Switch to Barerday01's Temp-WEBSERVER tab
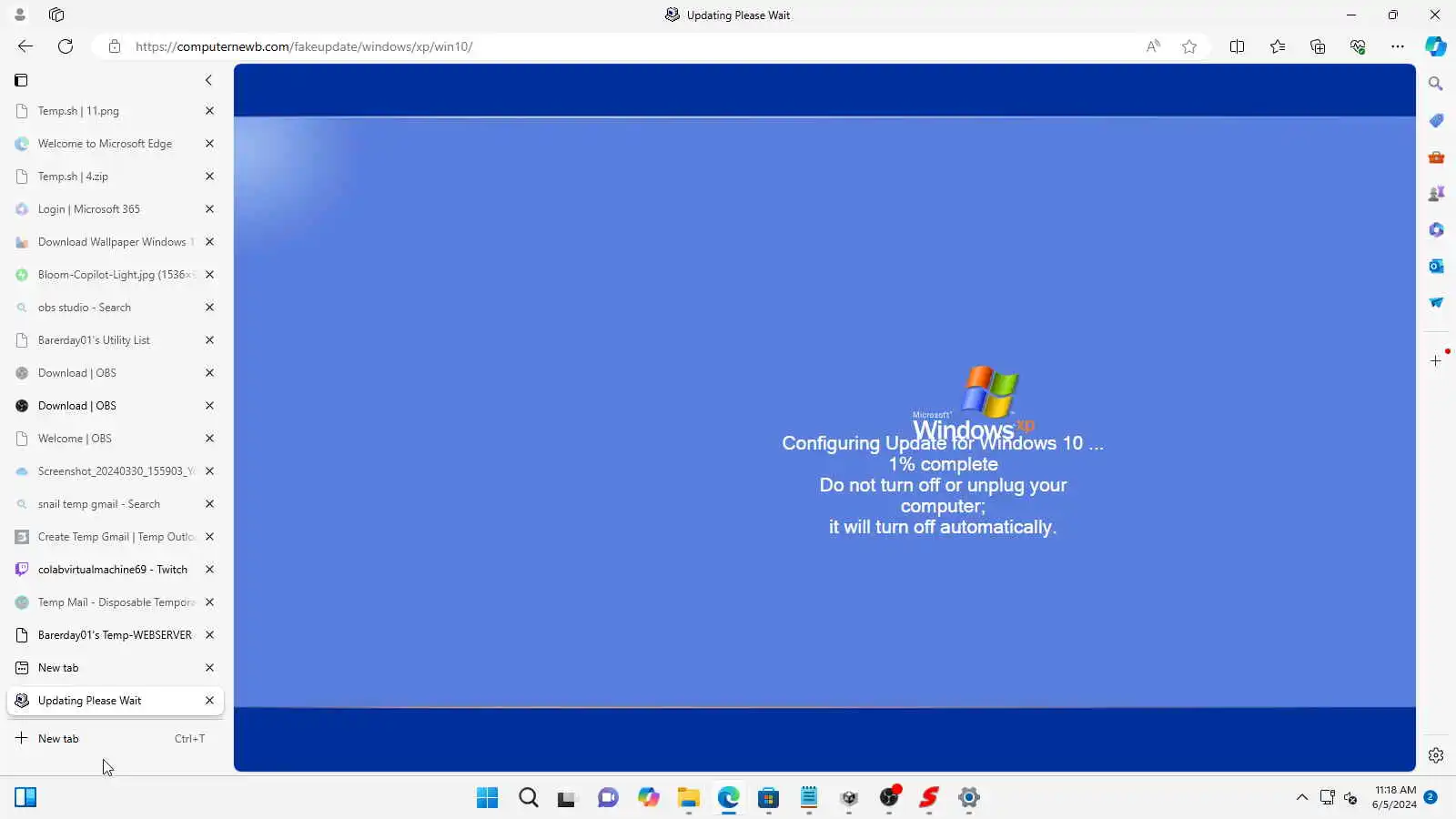 [115, 635]
